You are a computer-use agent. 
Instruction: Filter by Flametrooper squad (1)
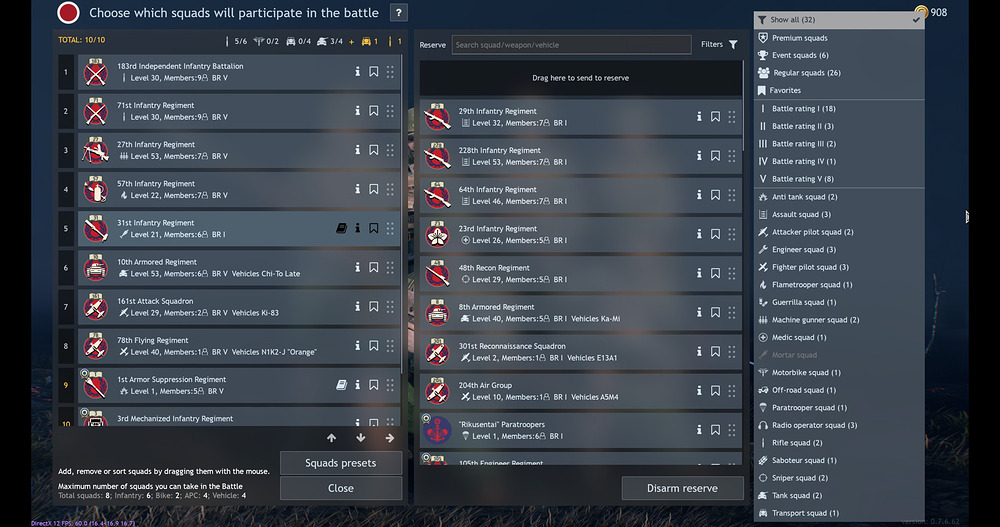[839, 285]
